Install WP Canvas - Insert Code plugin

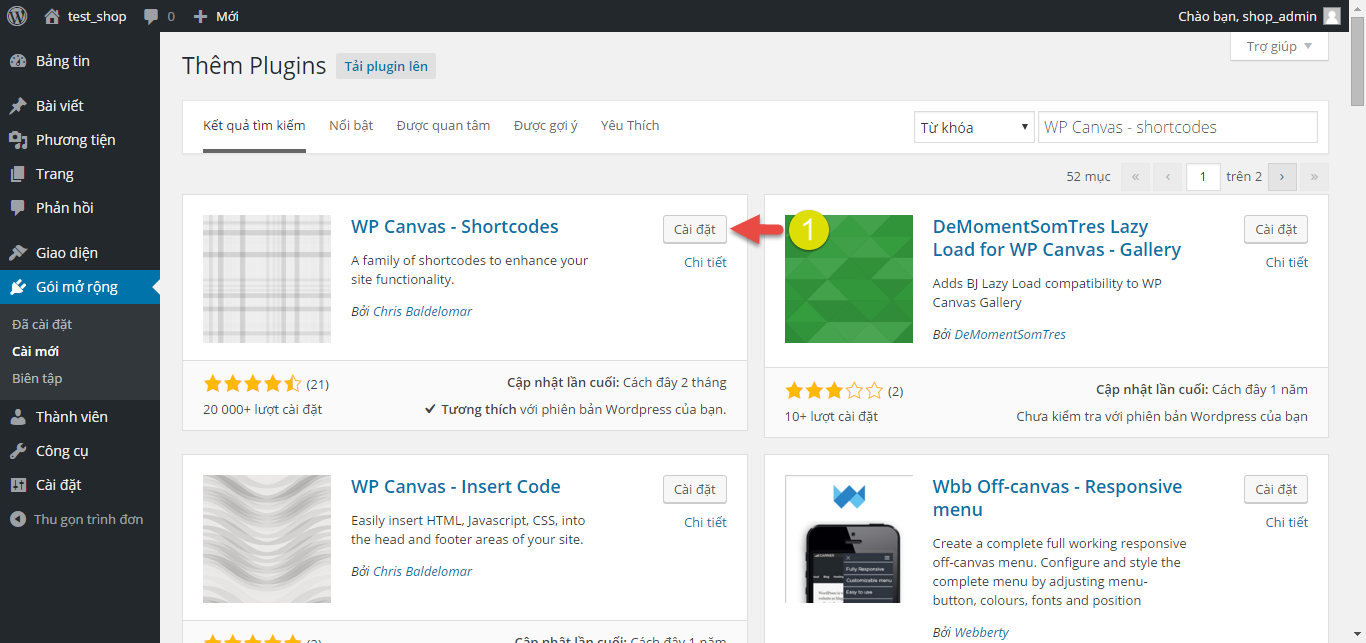(695, 489)
